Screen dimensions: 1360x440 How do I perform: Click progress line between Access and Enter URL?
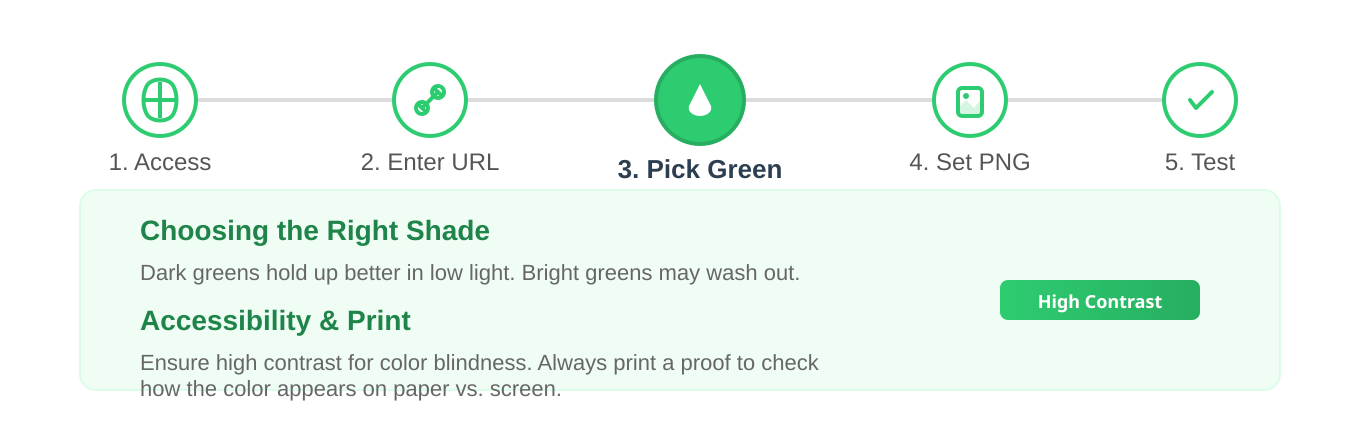(x=295, y=100)
